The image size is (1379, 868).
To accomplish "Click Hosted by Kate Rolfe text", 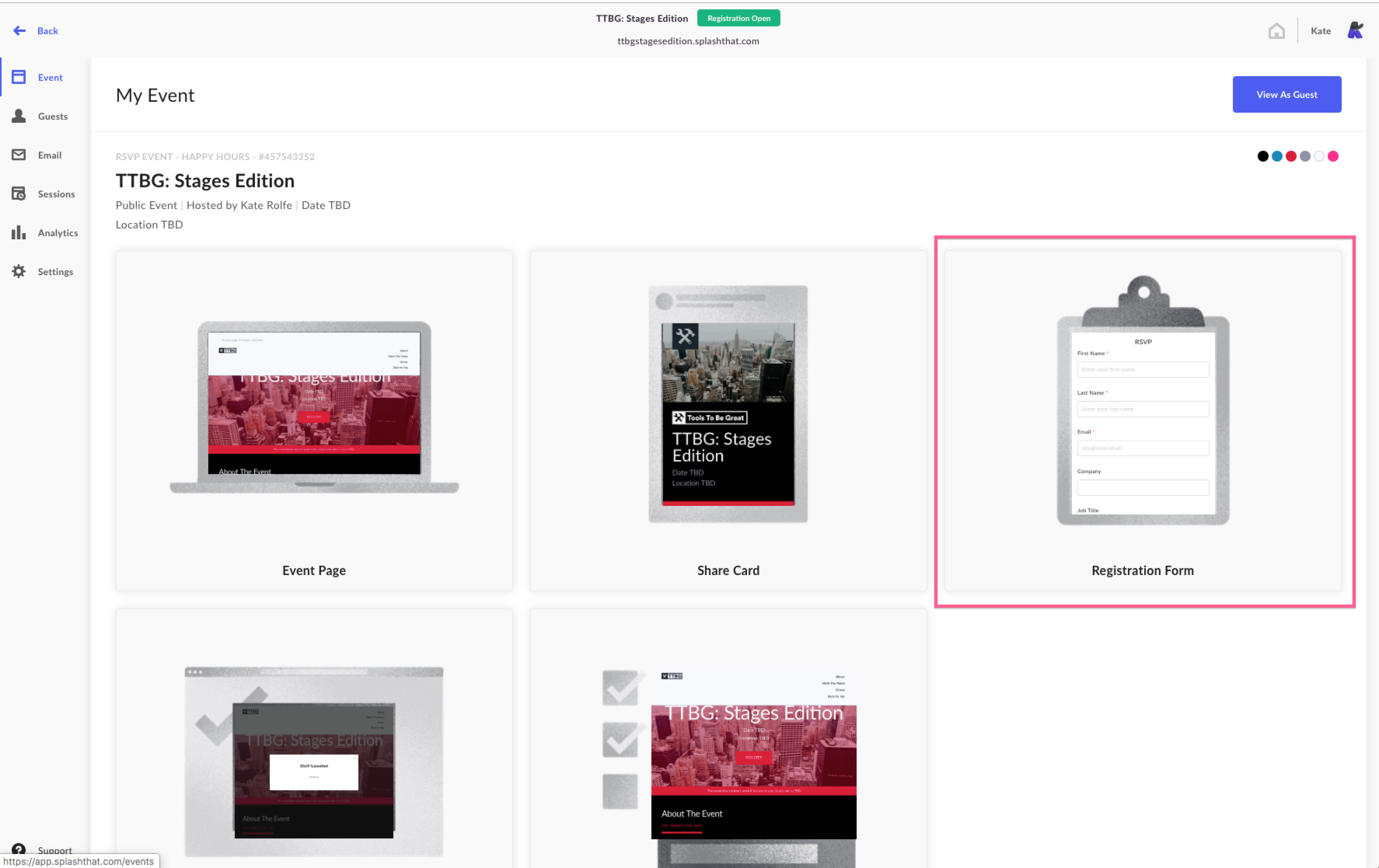I will [x=239, y=205].
